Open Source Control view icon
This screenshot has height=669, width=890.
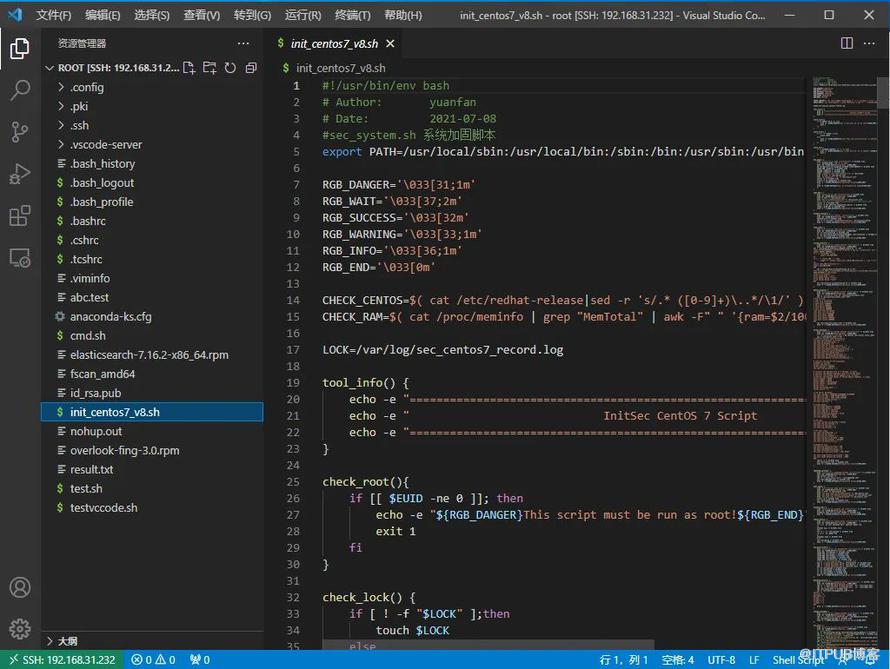(20, 132)
